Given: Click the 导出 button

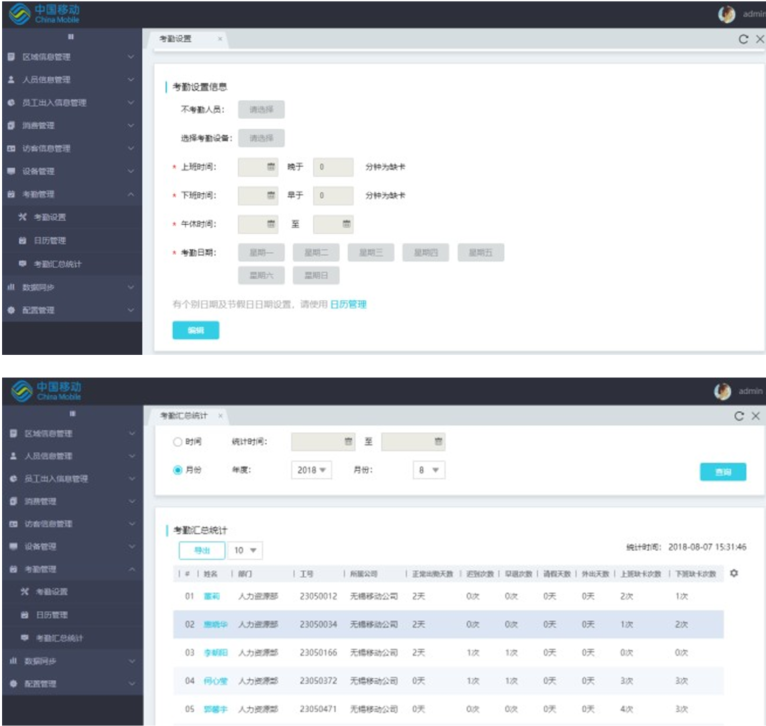Looking at the screenshot, I should click(x=202, y=550).
